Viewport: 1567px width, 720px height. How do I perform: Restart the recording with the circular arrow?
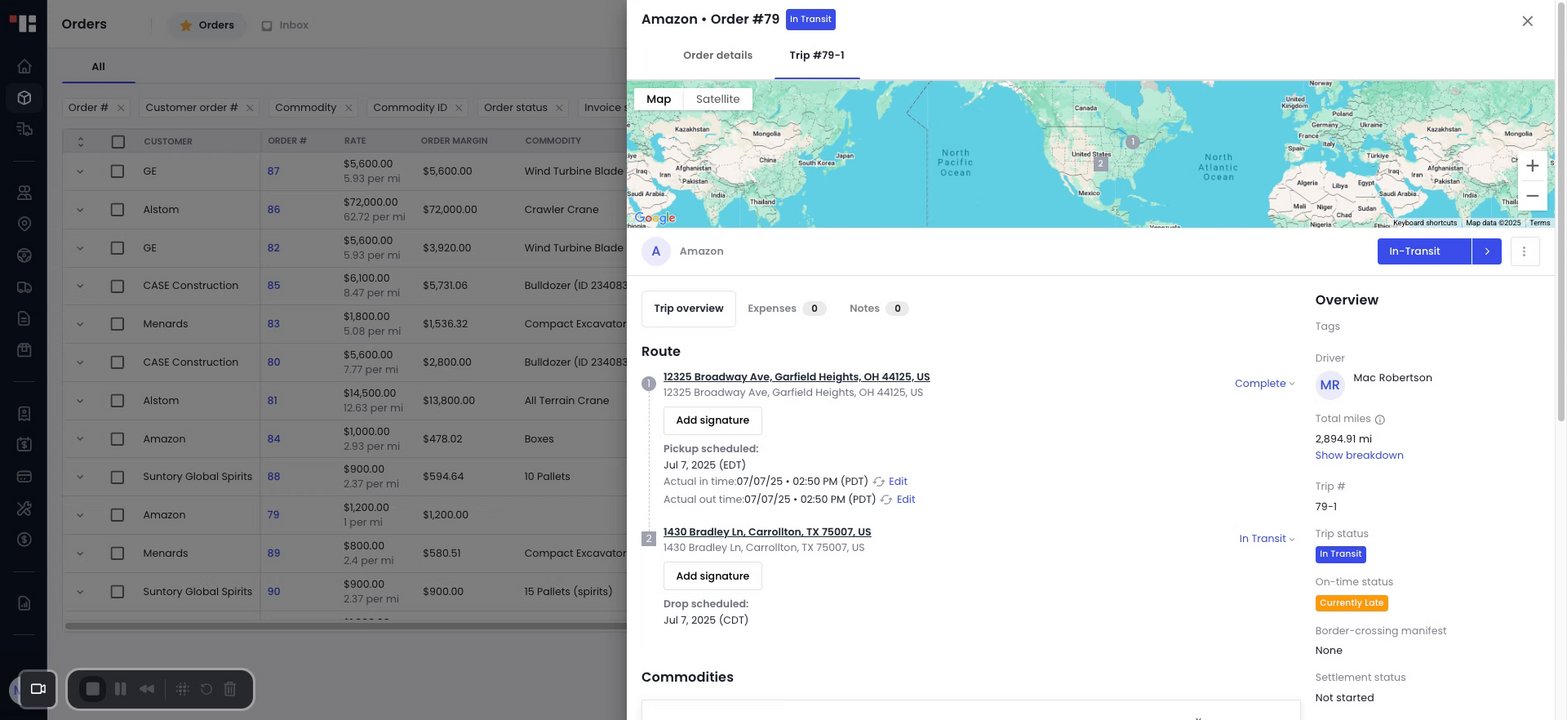tap(206, 689)
